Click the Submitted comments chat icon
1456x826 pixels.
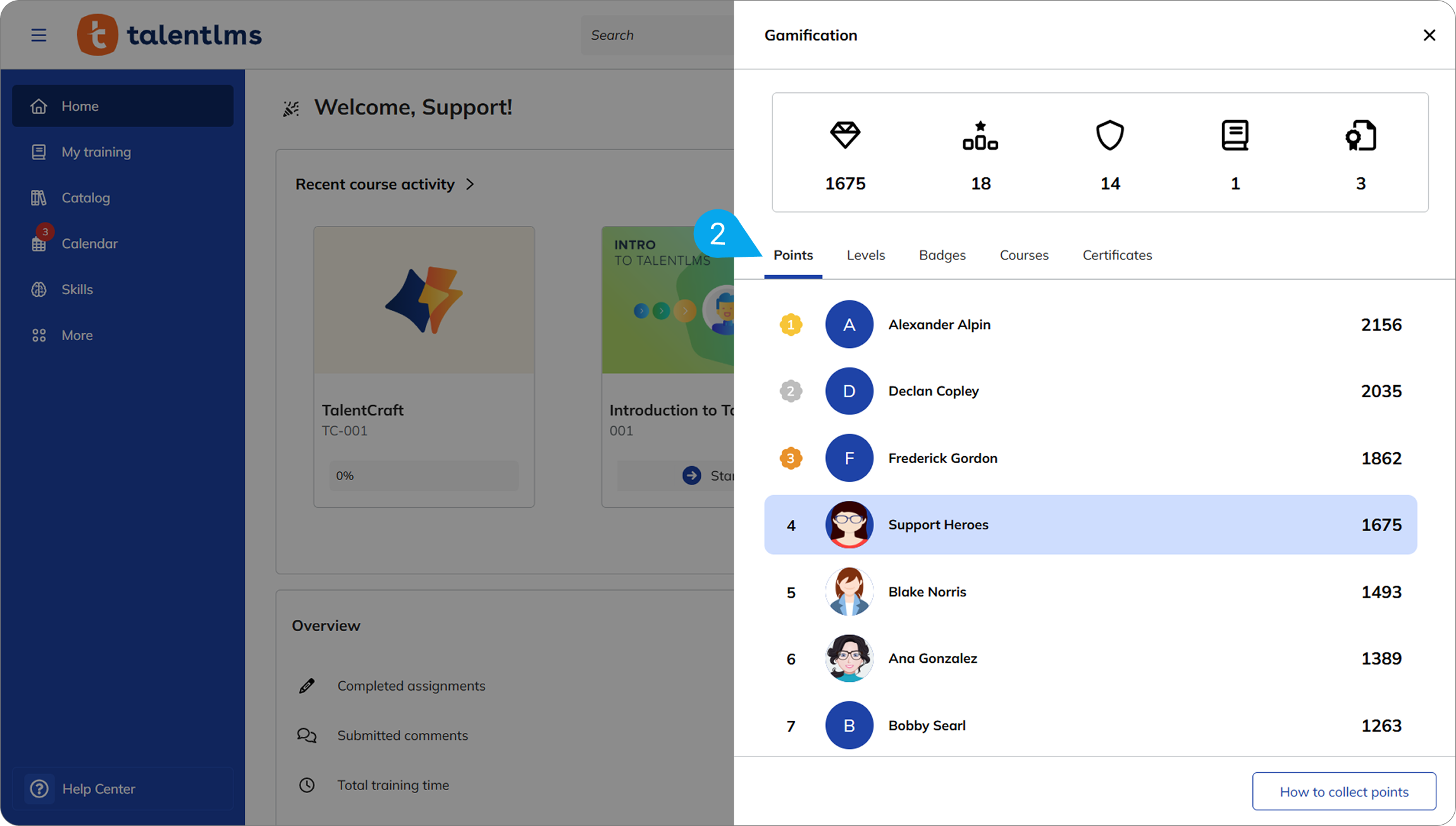point(307,736)
